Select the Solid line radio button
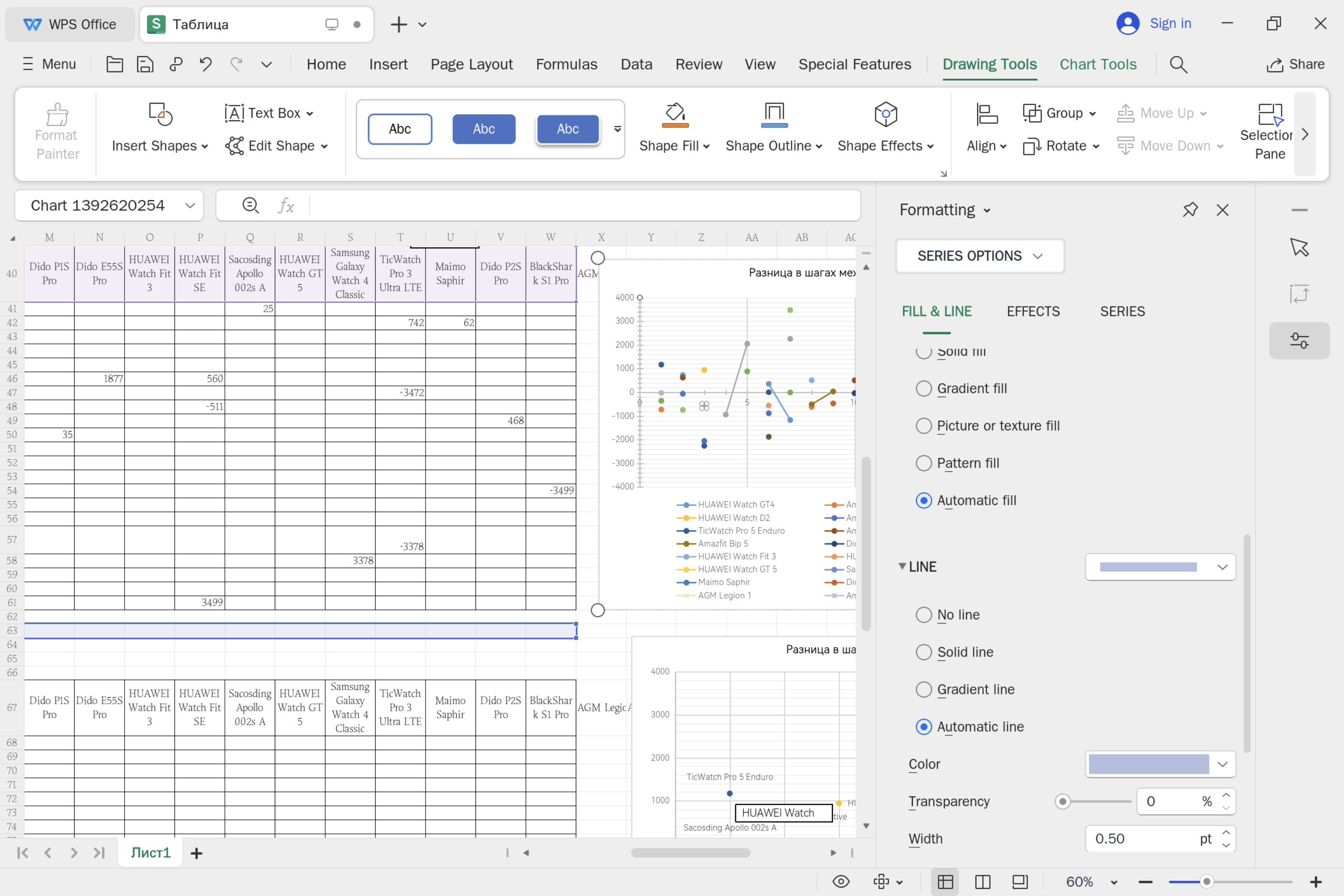This screenshot has width=1344, height=896. (924, 652)
